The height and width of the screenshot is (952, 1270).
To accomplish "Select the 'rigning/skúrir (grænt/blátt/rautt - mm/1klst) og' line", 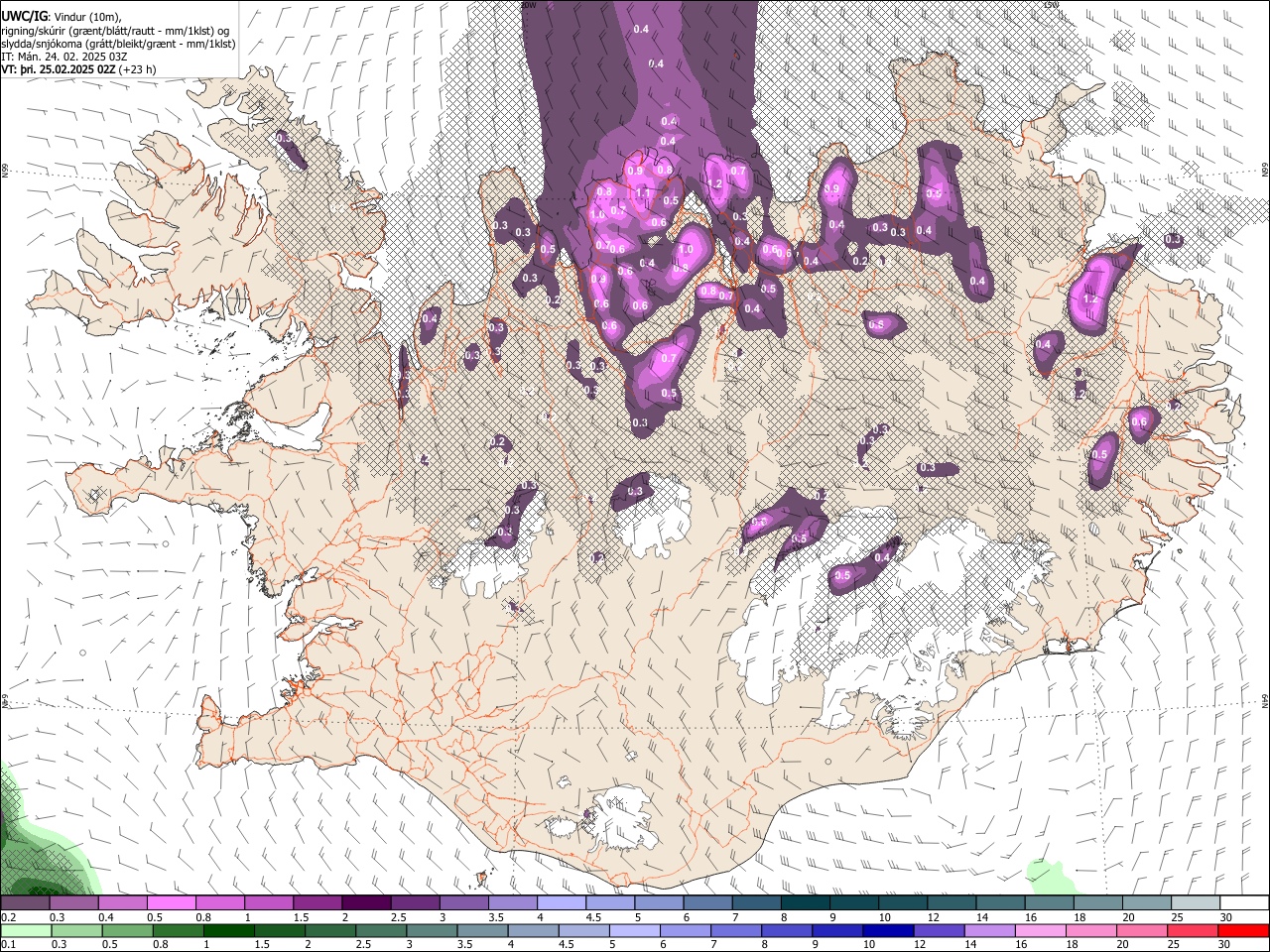I will 115,31.
